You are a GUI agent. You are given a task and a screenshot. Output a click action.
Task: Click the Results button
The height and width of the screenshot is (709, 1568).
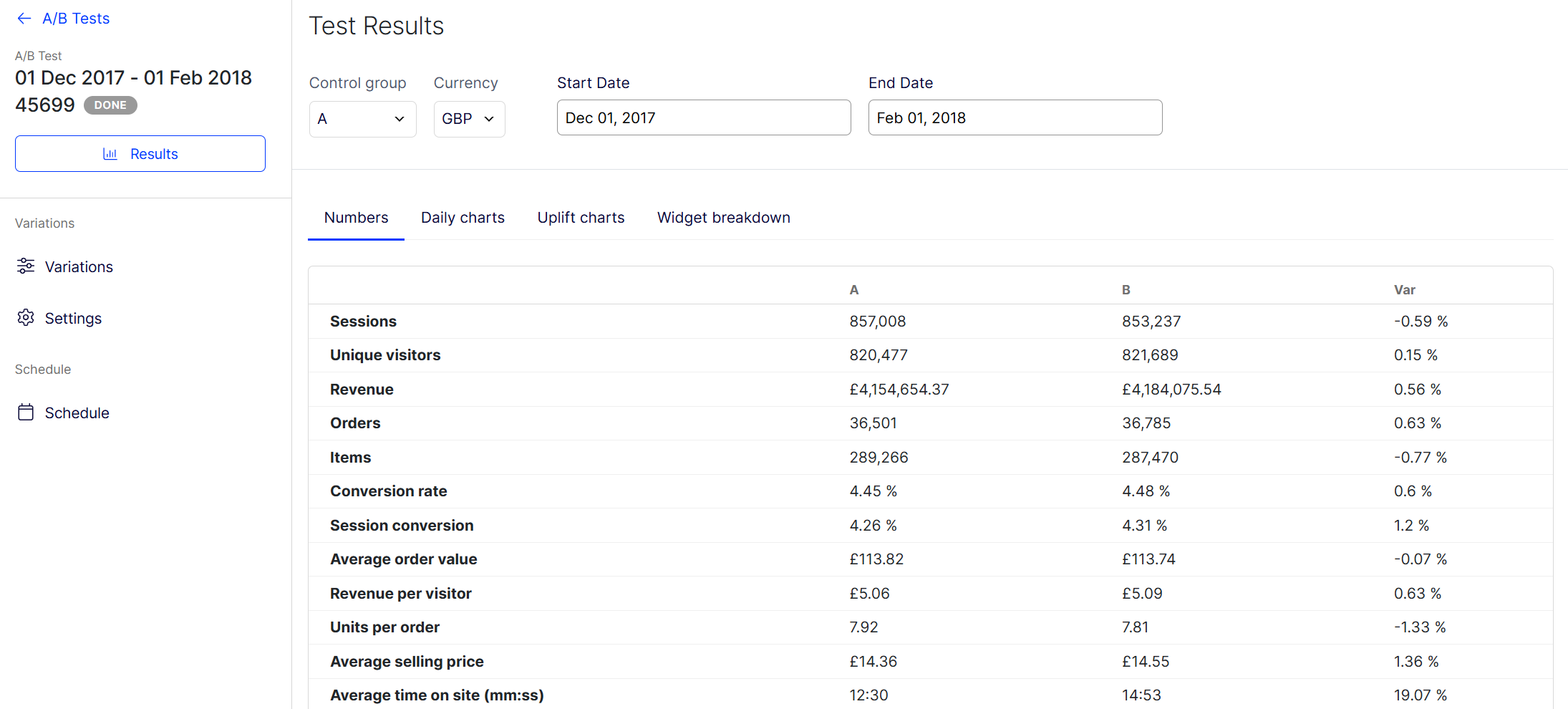[x=140, y=154]
